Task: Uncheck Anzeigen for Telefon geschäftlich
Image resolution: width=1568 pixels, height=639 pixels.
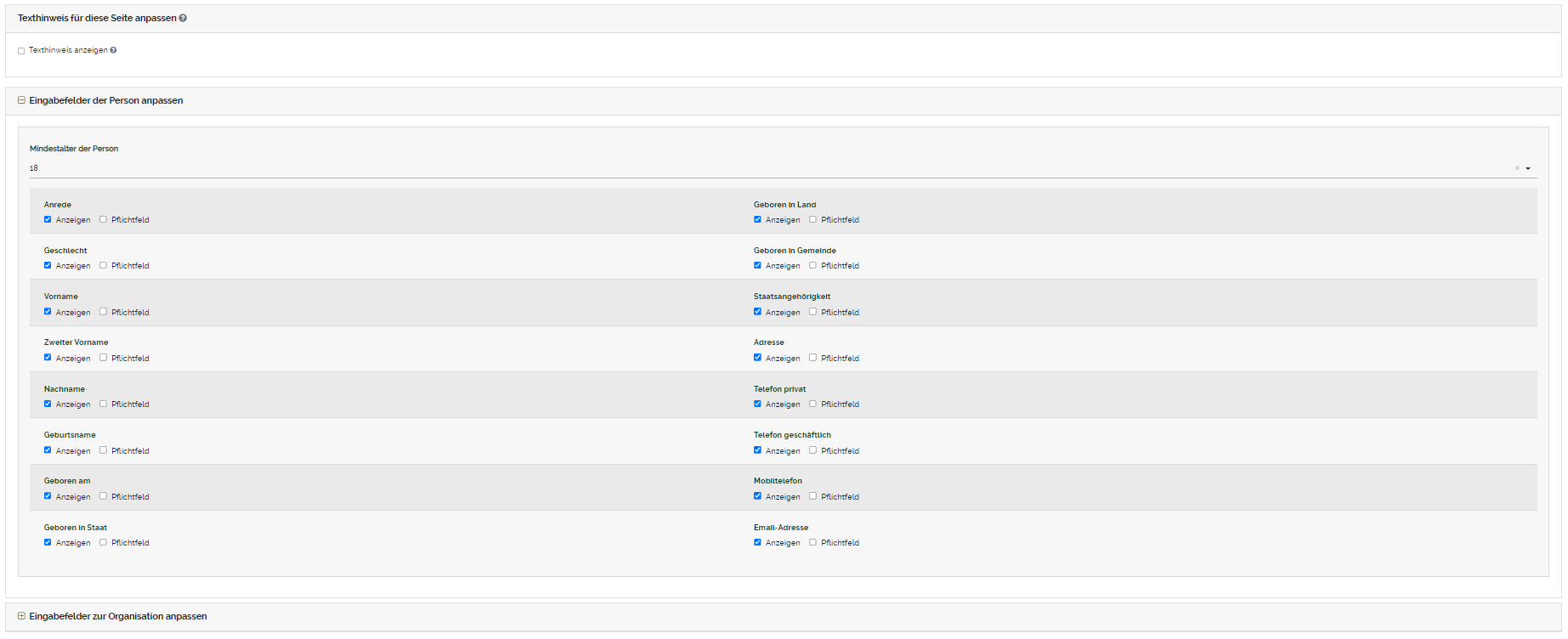Action: (x=757, y=450)
